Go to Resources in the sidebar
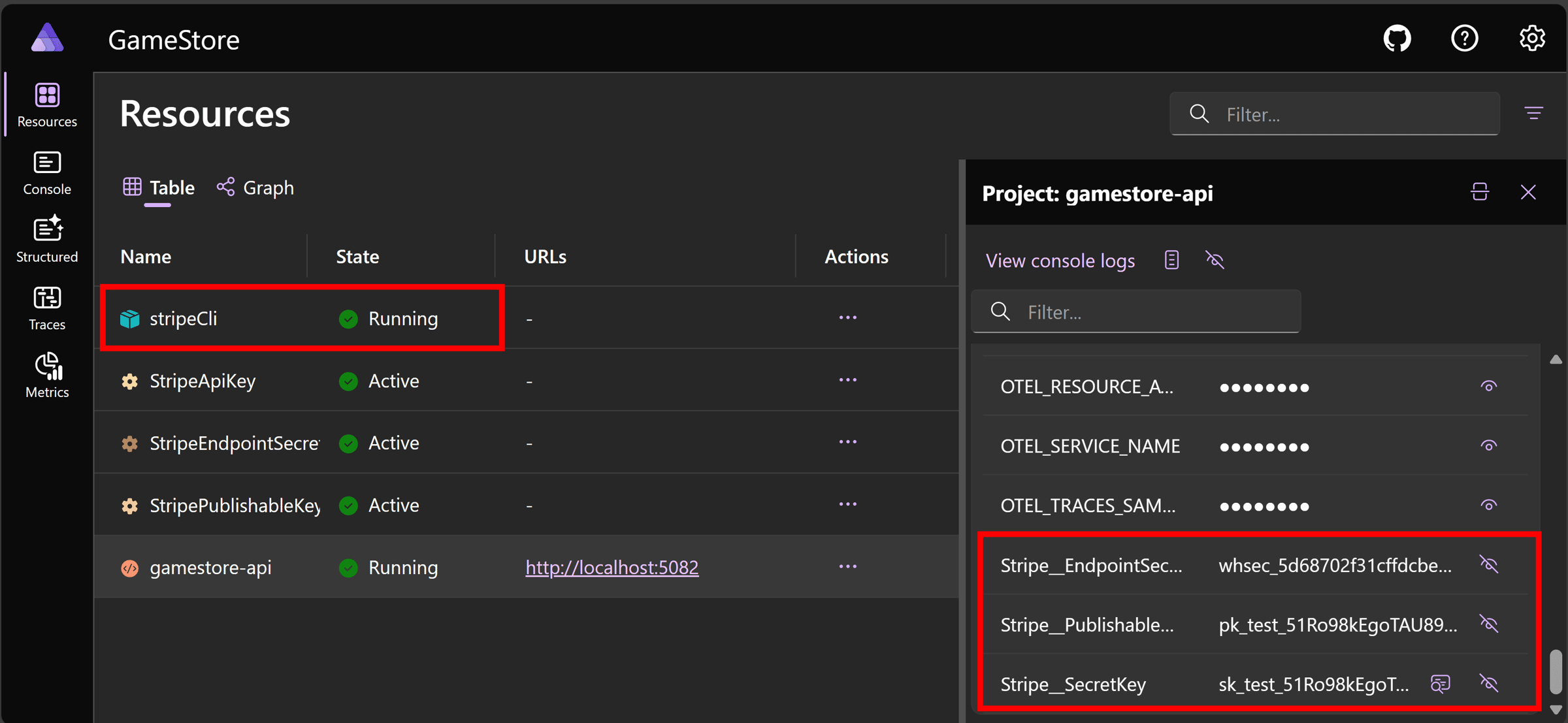1568x723 pixels. [x=47, y=104]
